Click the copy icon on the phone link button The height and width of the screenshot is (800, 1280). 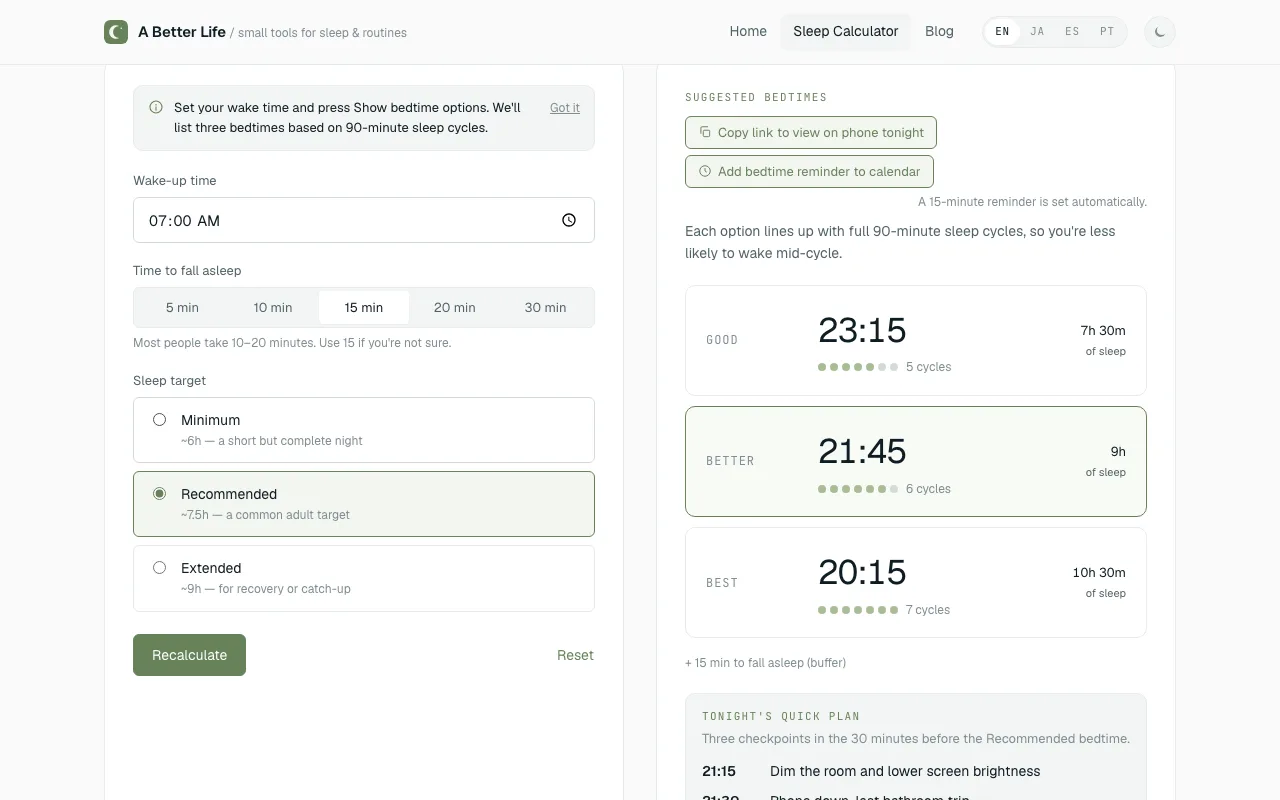point(705,132)
